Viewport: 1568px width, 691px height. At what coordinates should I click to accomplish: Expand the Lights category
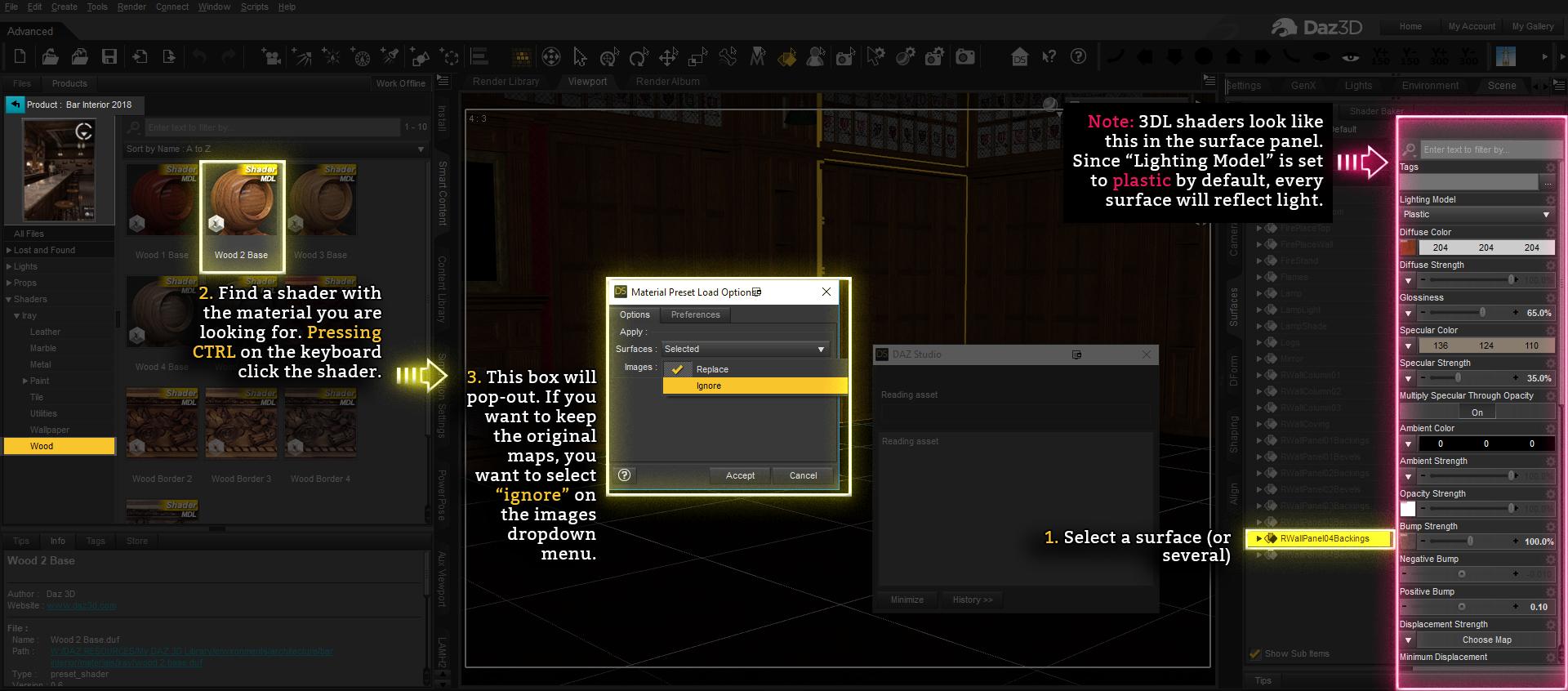[9, 266]
